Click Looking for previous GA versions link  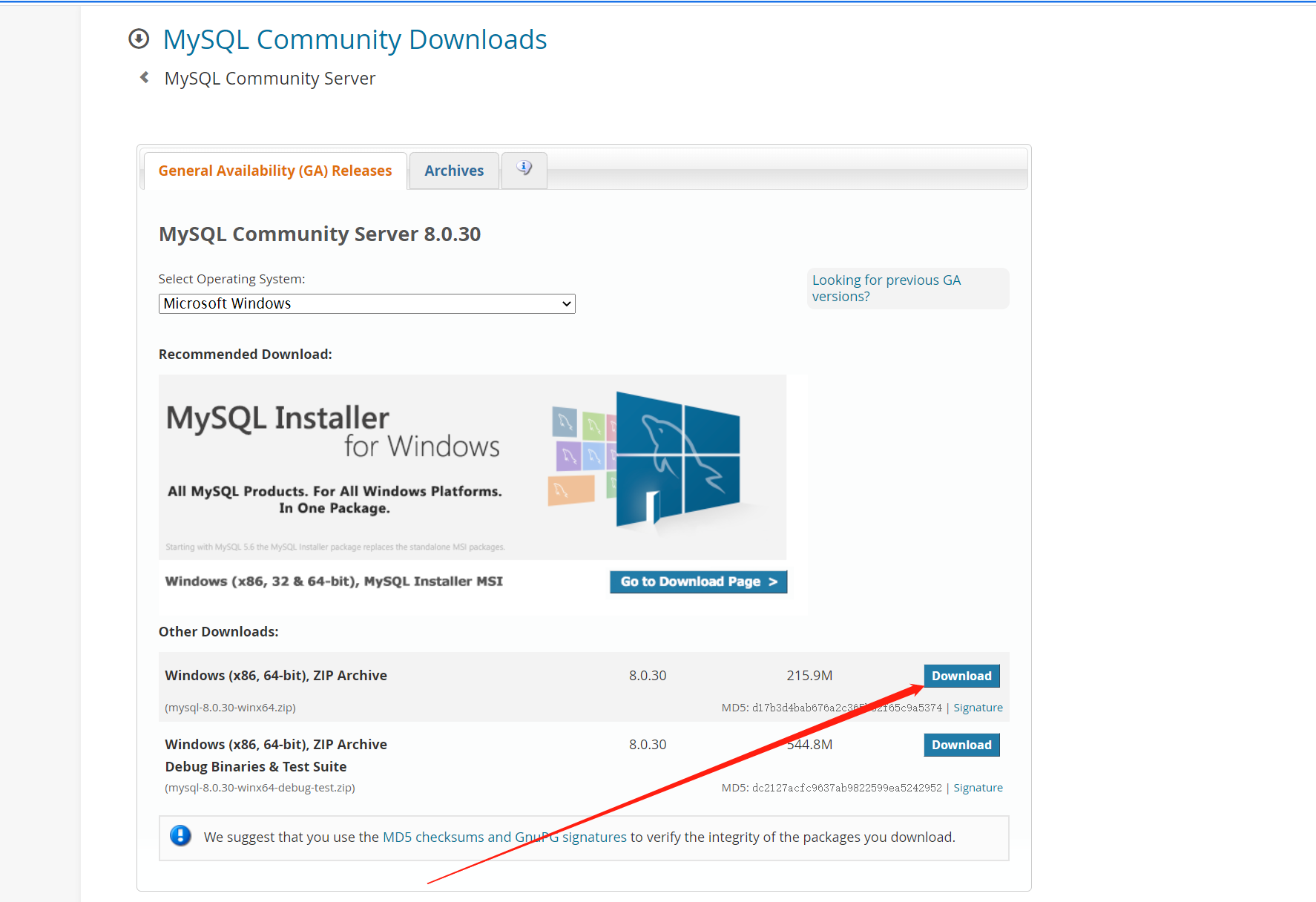tap(886, 288)
